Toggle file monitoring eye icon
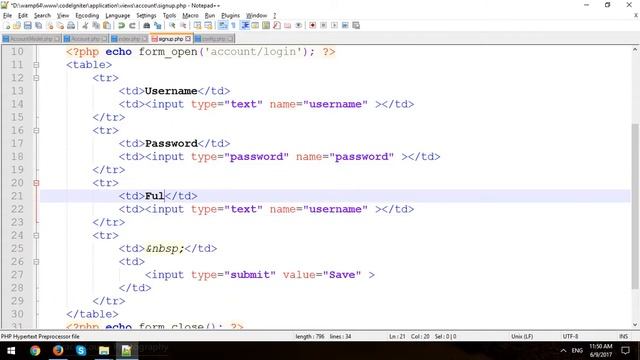 click(298, 25)
